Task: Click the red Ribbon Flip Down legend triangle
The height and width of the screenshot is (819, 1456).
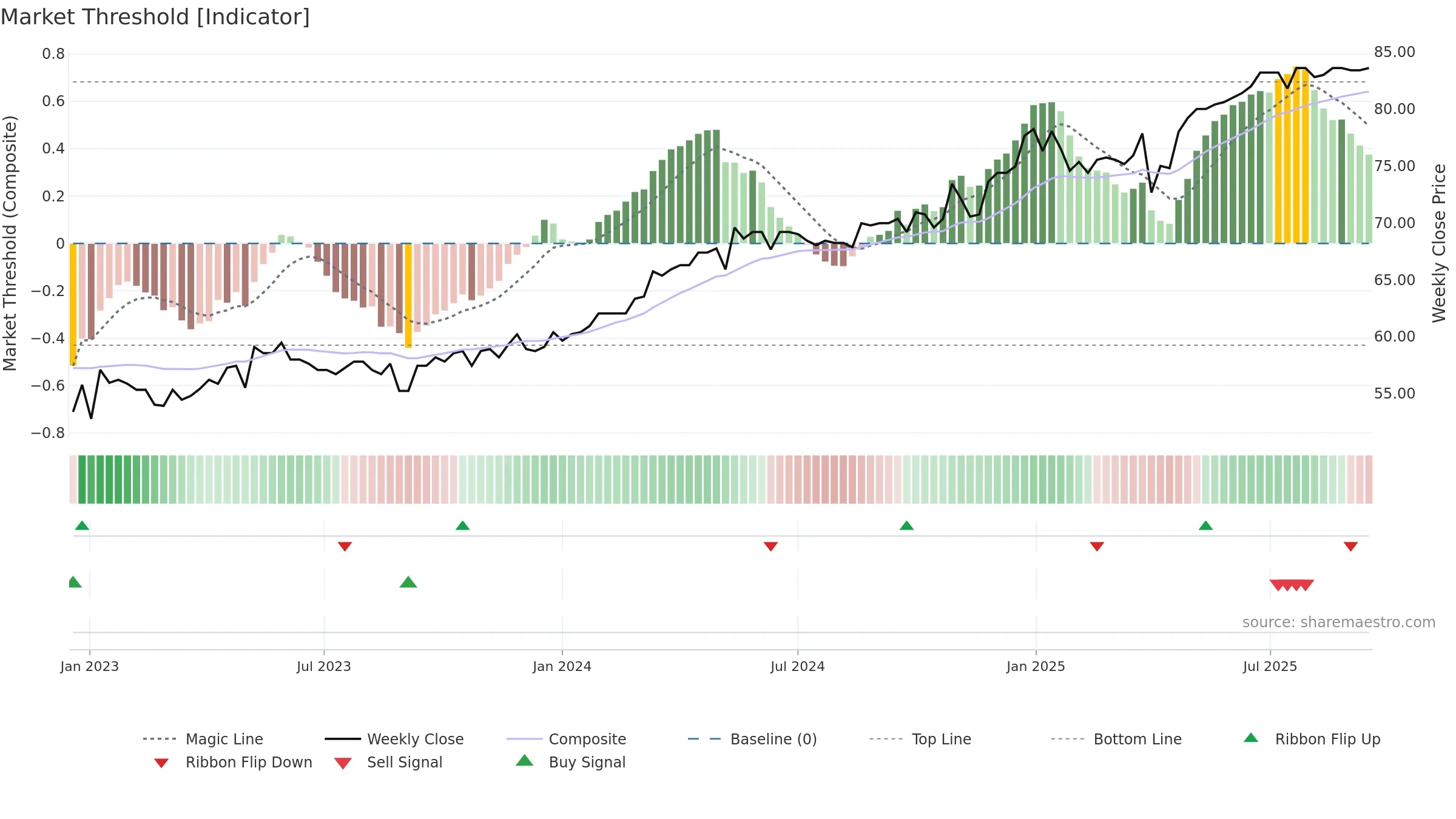Action: [x=161, y=763]
